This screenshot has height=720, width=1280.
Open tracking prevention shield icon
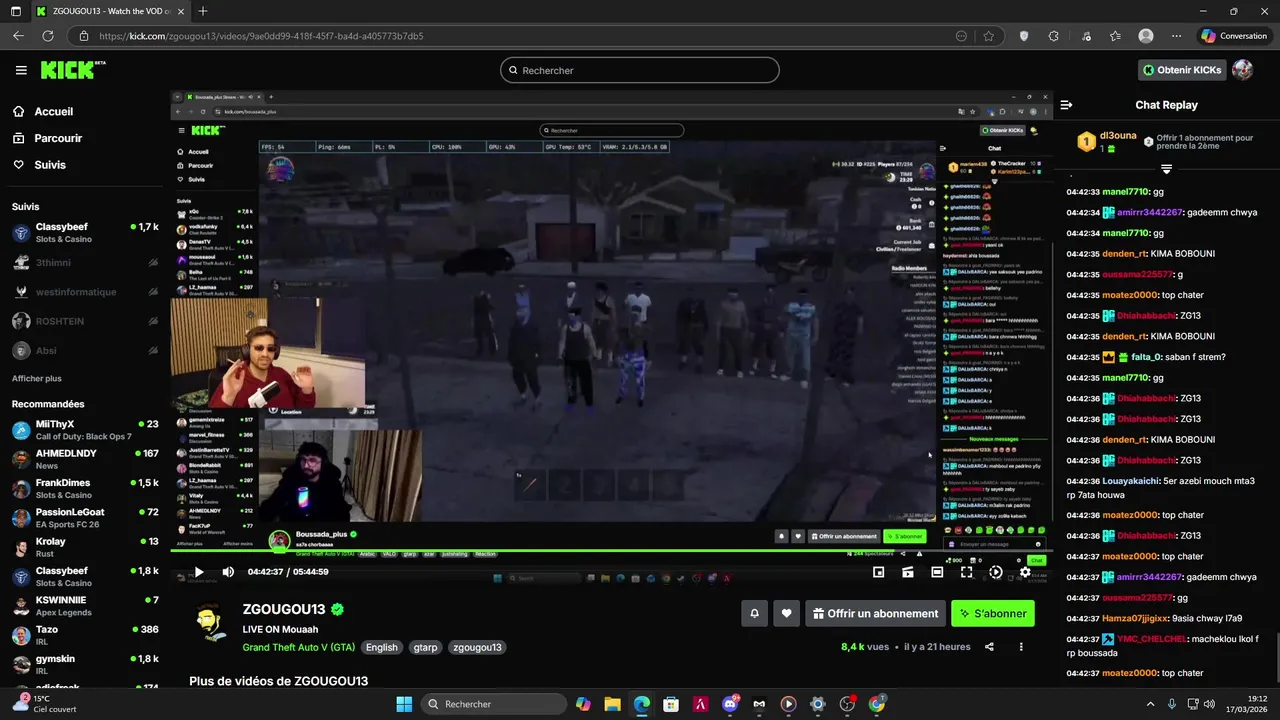point(1024,36)
